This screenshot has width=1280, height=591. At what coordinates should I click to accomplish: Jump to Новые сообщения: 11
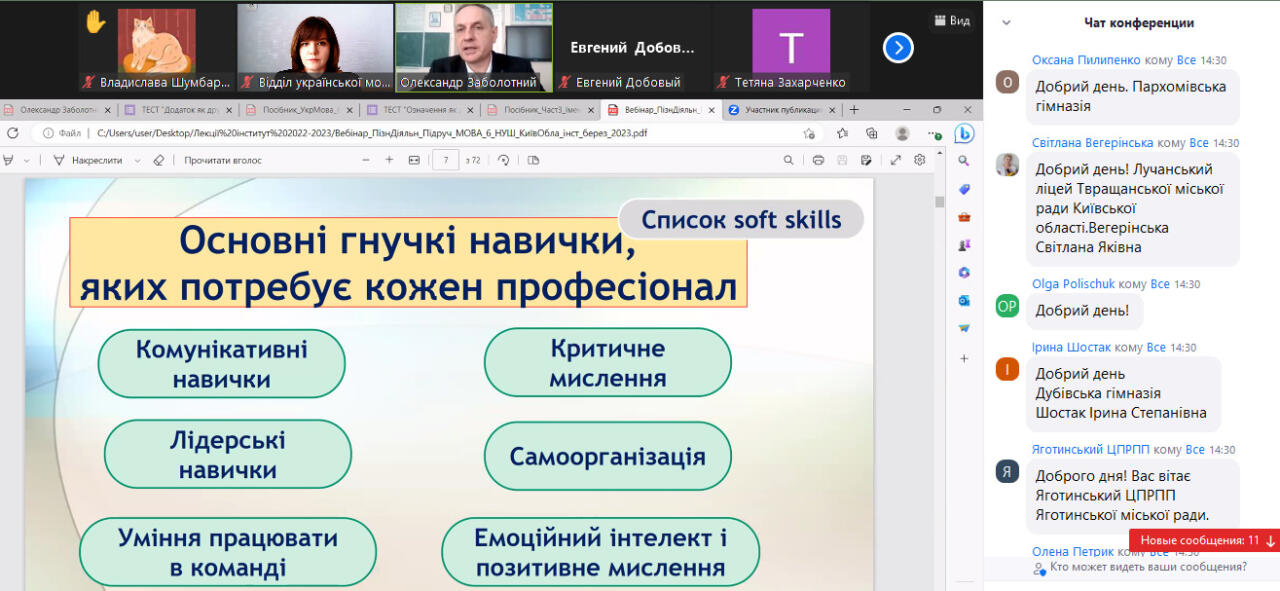coord(1207,540)
